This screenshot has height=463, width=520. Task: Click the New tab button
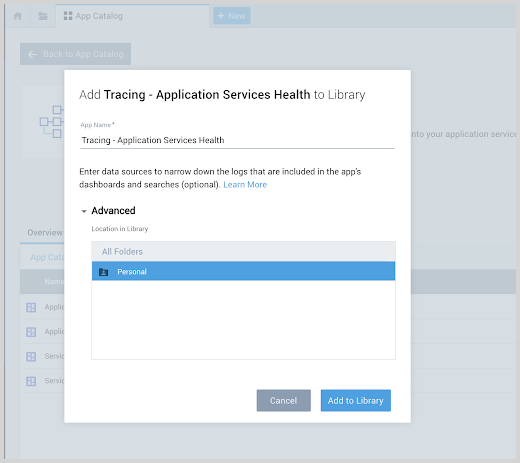232,16
